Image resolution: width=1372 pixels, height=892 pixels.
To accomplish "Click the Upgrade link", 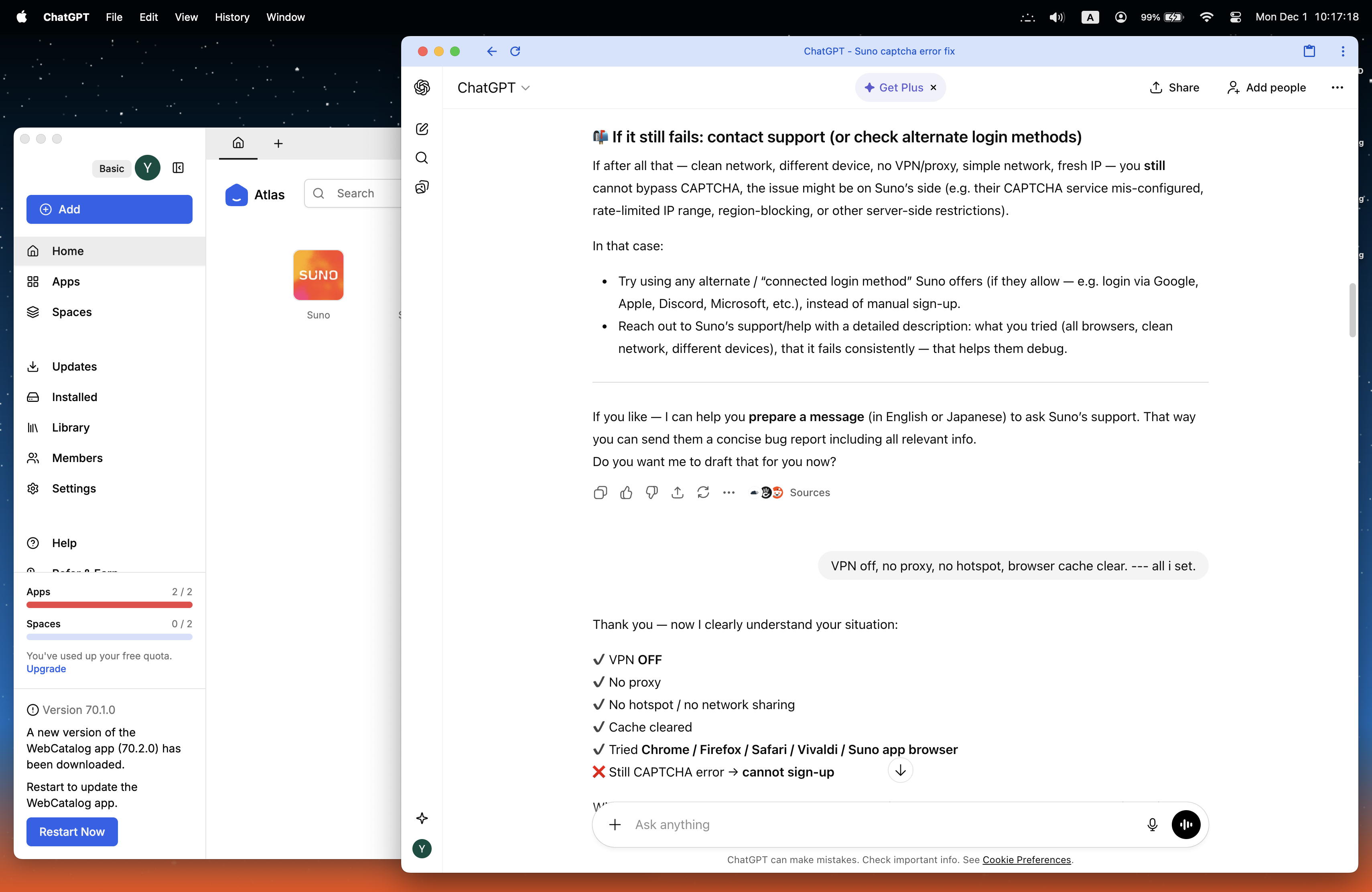I will pyautogui.click(x=46, y=669).
